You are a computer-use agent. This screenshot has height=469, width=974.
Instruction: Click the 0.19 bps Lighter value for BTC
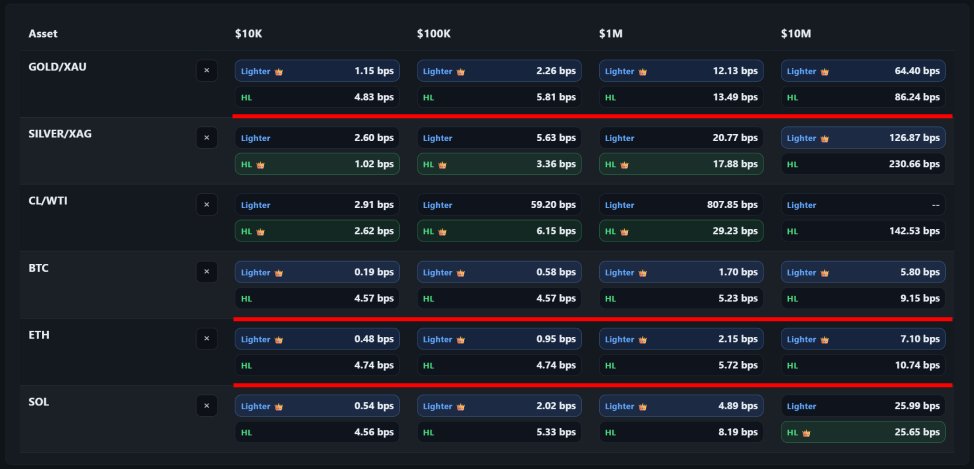pos(374,272)
